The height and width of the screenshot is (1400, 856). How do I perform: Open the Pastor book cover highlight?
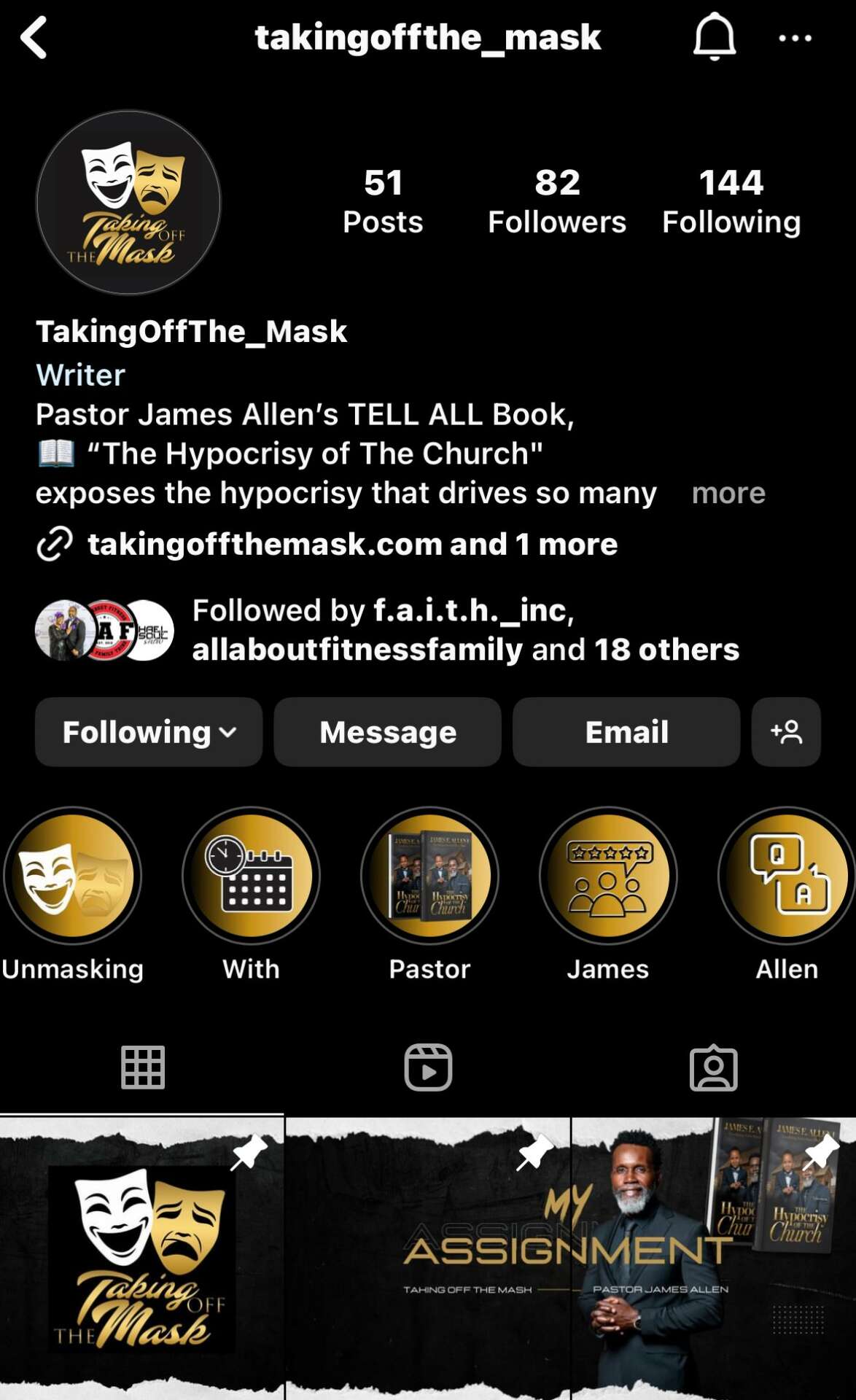point(429,875)
